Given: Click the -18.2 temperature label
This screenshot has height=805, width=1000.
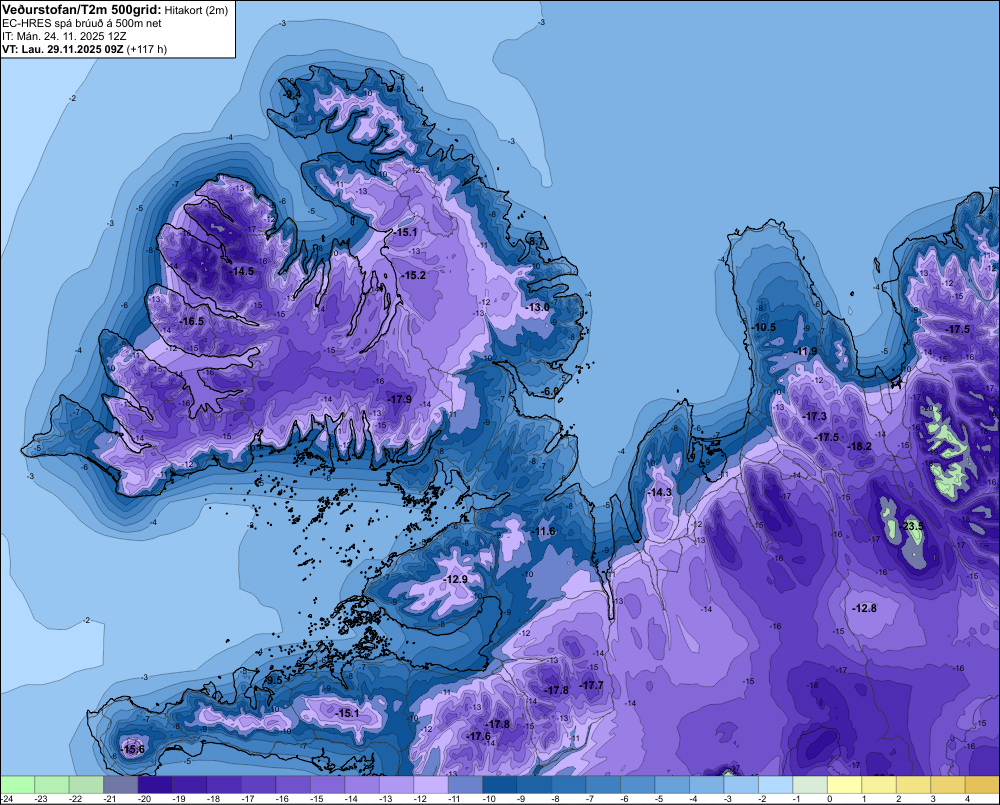Looking at the screenshot, I should tap(859, 446).
